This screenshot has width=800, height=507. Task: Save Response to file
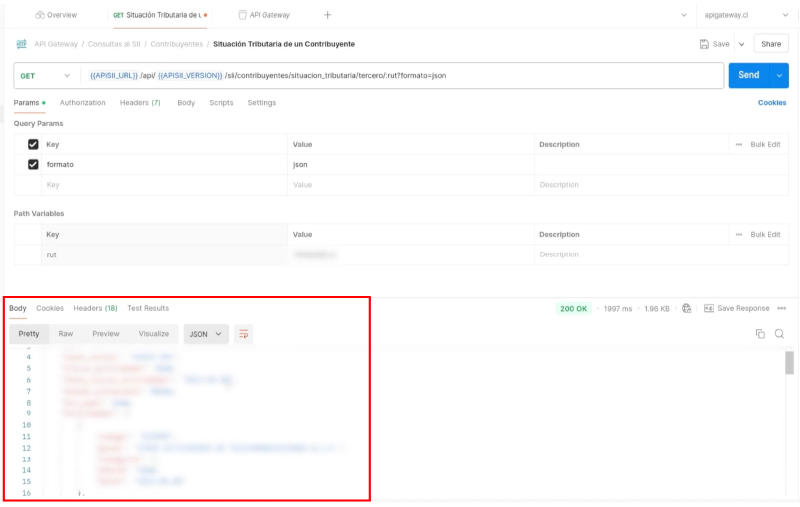tap(737, 309)
